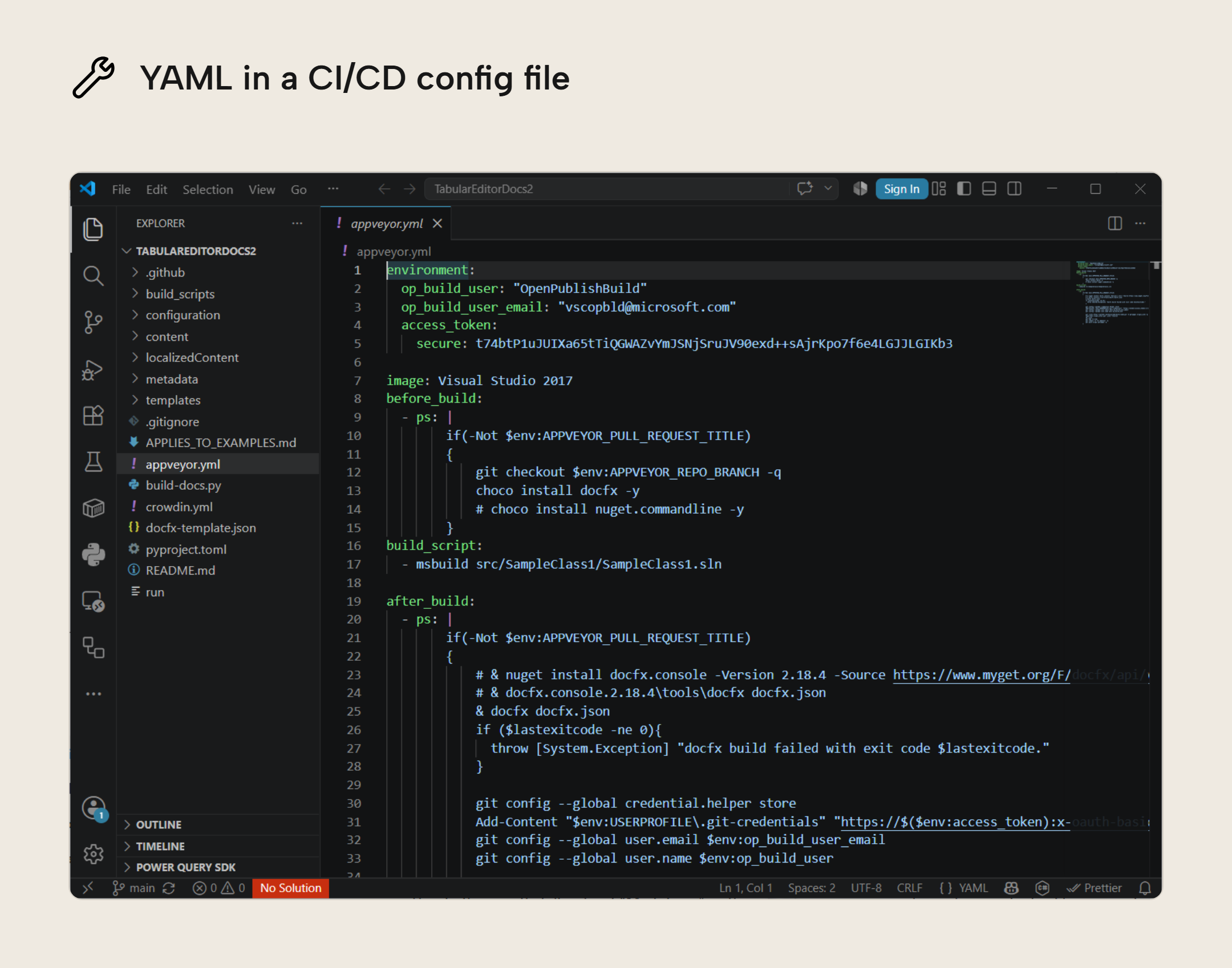The width and height of the screenshot is (1232, 968).
Task: Open README.md in the explorer
Action: pos(218,571)
